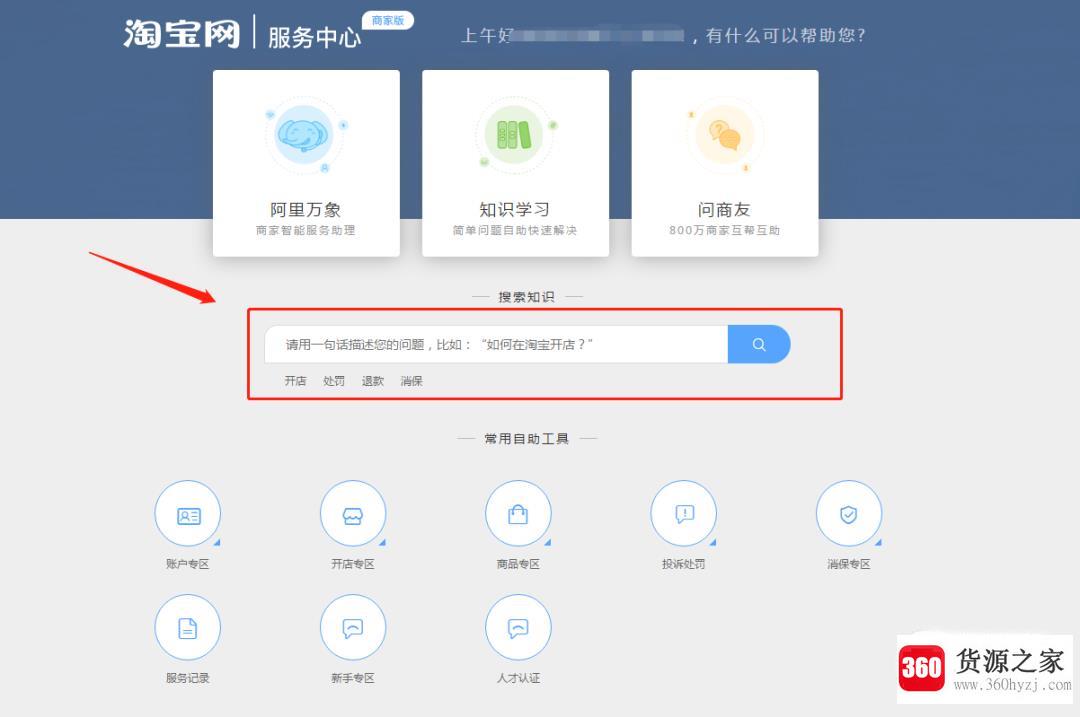The height and width of the screenshot is (717, 1080).
Task: Click the 商家智能服务助理 subtitle
Action: click(305, 230)
